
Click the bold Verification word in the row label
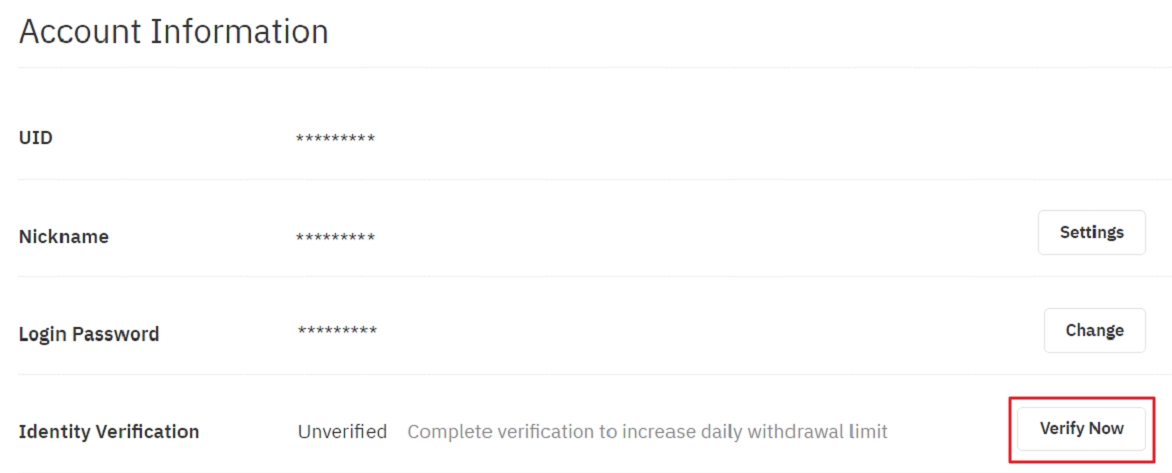click(x=146, y=432)
